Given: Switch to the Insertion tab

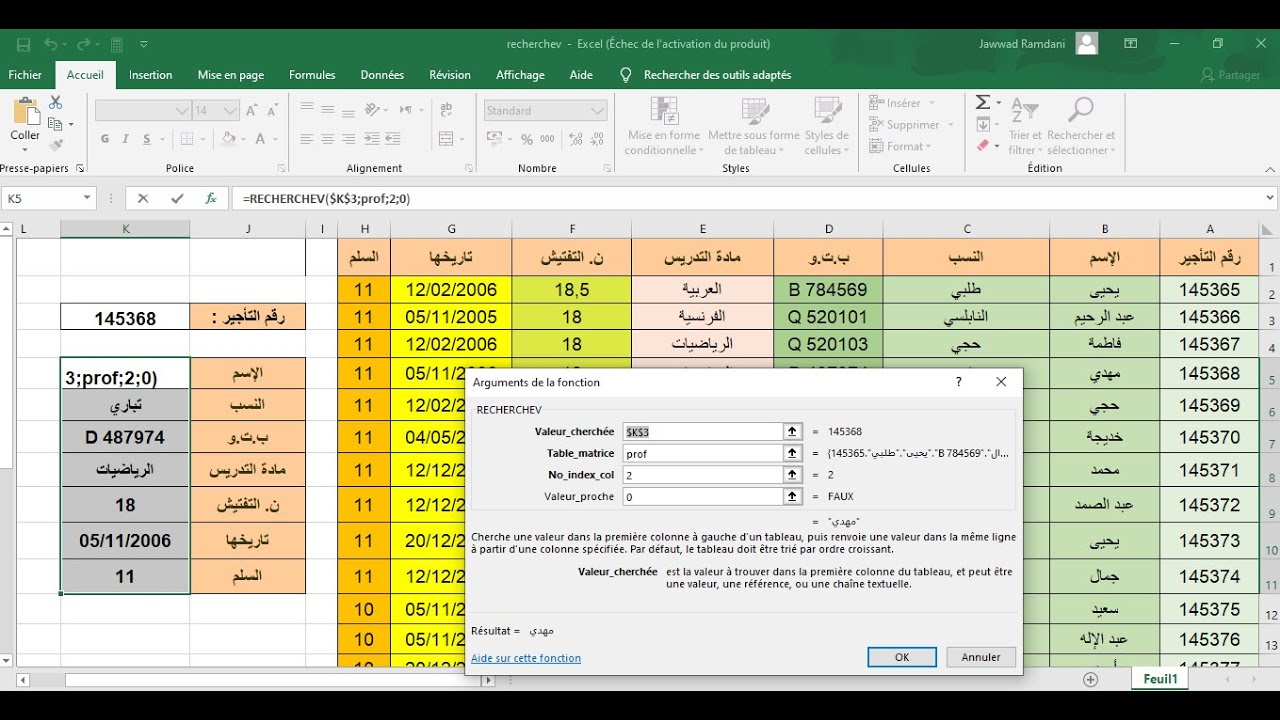Looking at the screenshot, I should (151, 75).
